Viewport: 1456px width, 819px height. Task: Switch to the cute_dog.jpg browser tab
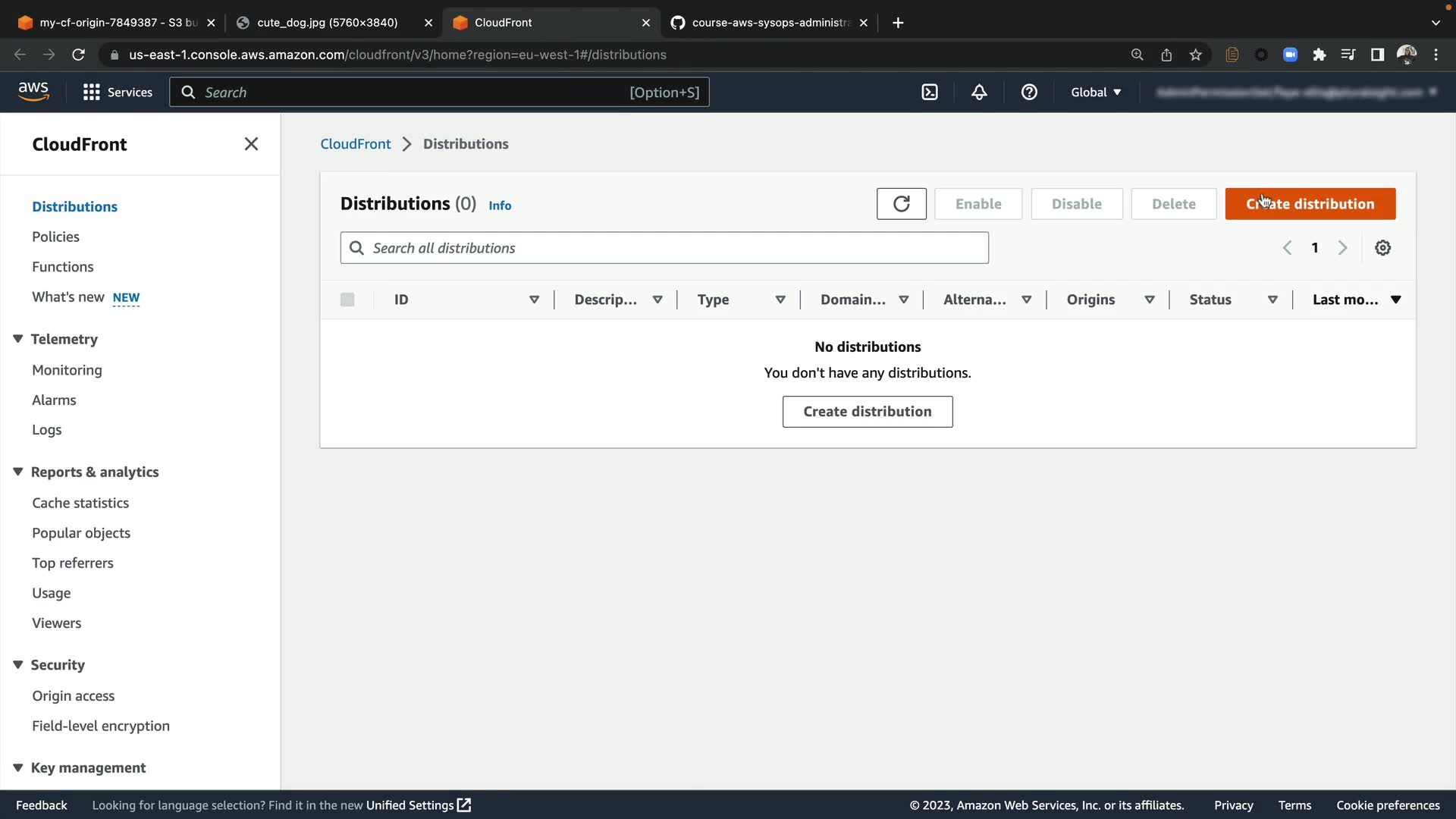327,23
